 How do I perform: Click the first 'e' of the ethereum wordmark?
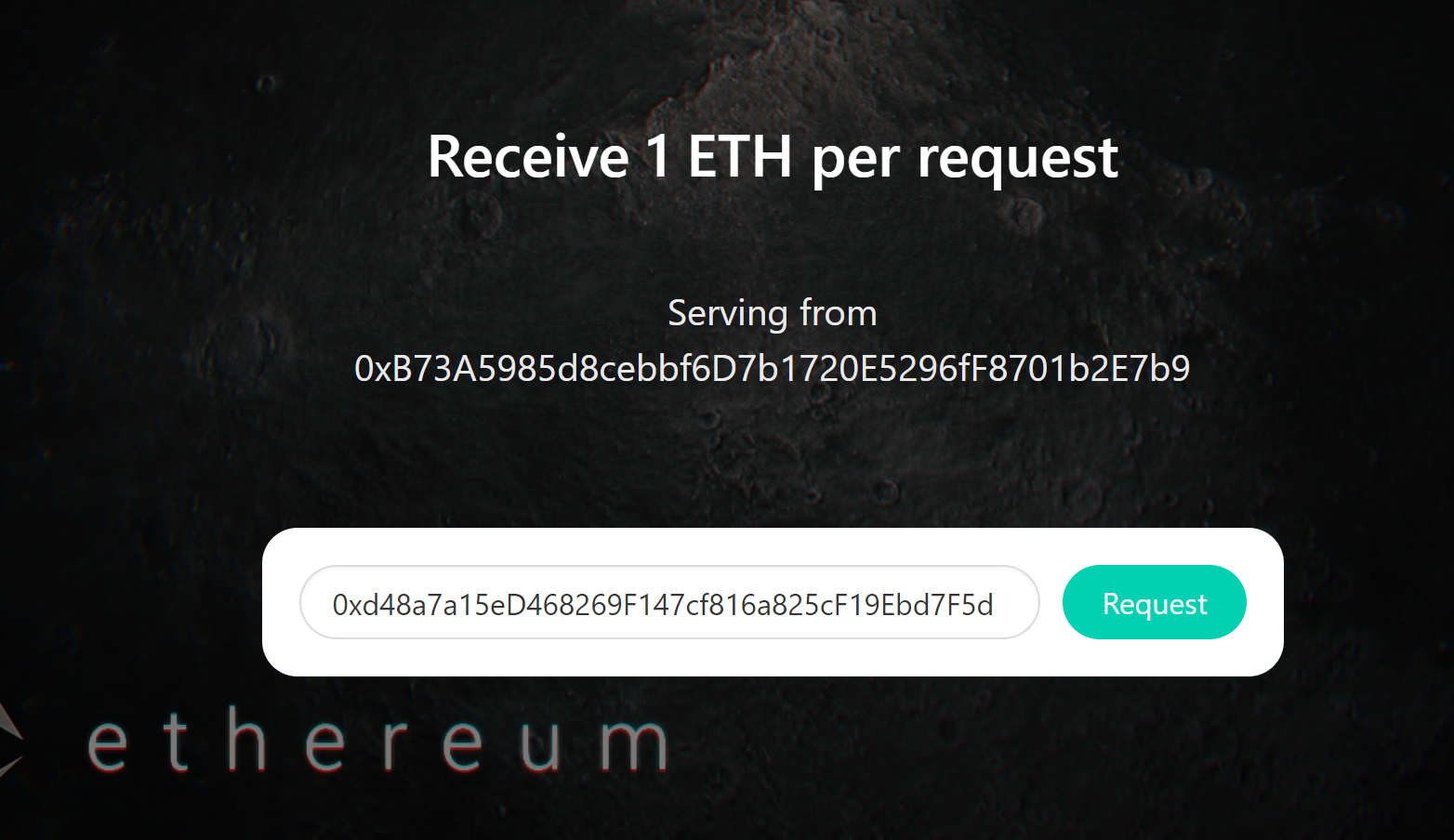tap(107, 745)
